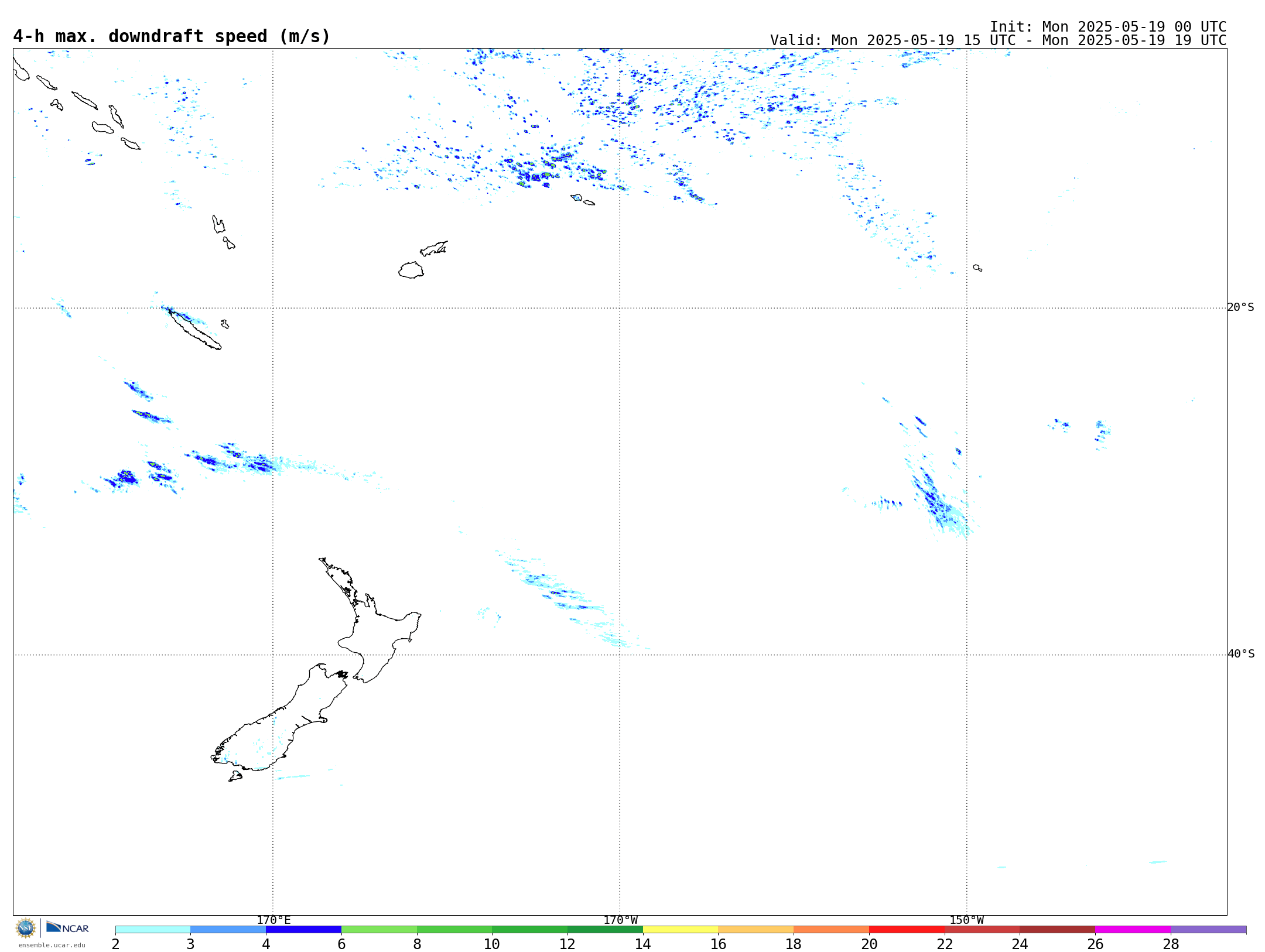1265x952 pixels.
Task: Click the dark brown-red 24–26 color swatch
Action: coord(1058,929)
